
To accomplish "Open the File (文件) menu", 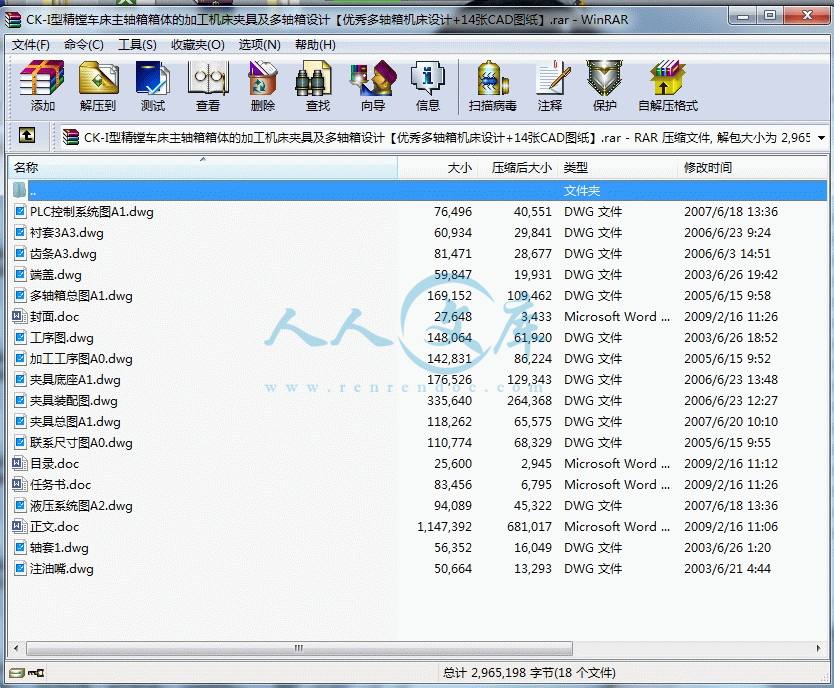I will (31, 45).
